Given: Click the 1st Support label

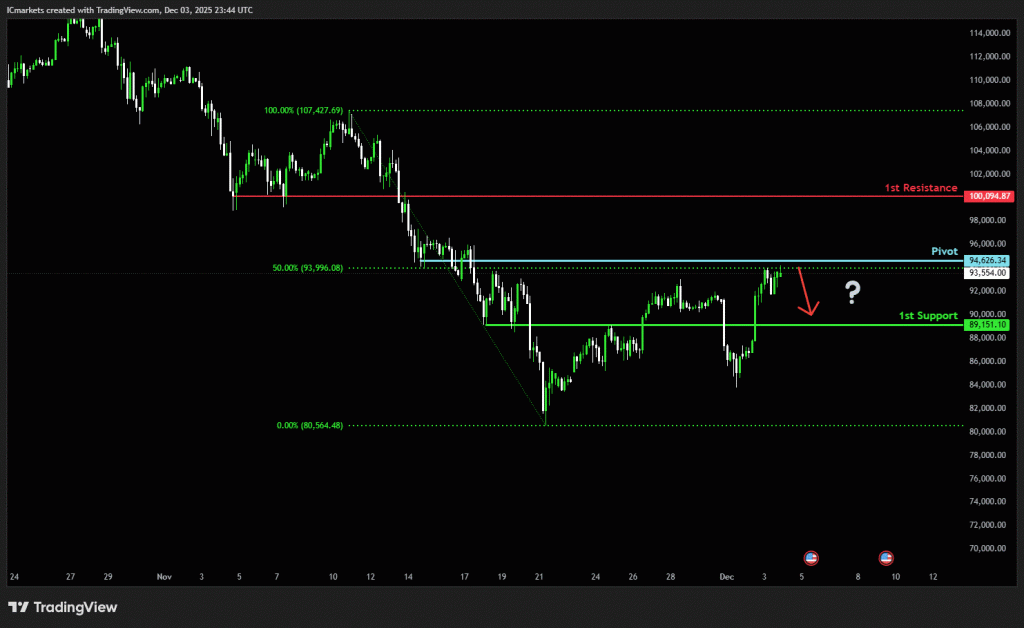Looking at the screenshot, I should click(928, 316).
